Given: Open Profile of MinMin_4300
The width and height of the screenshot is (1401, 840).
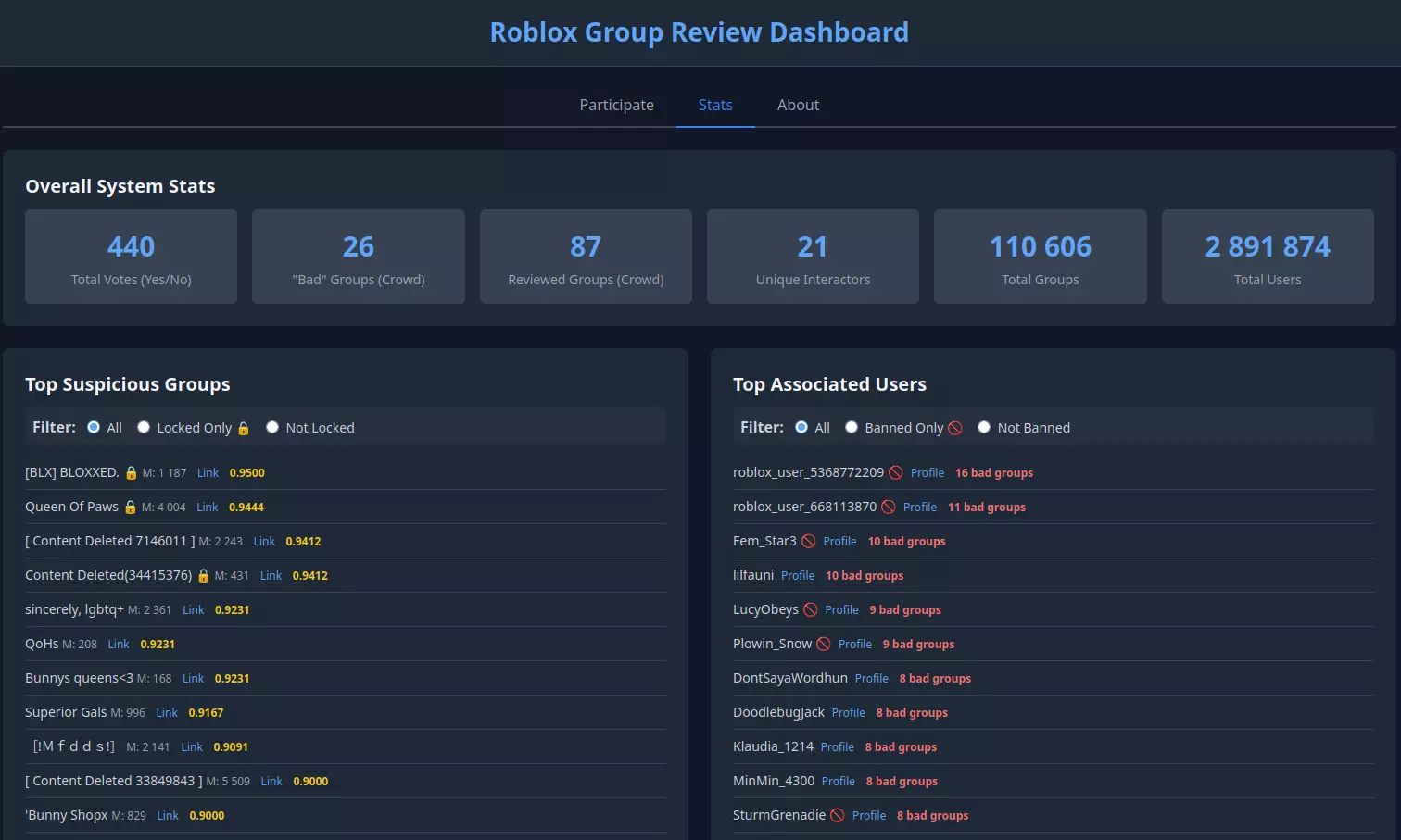Looking at the screenshot, I should (x=839, y=782).
